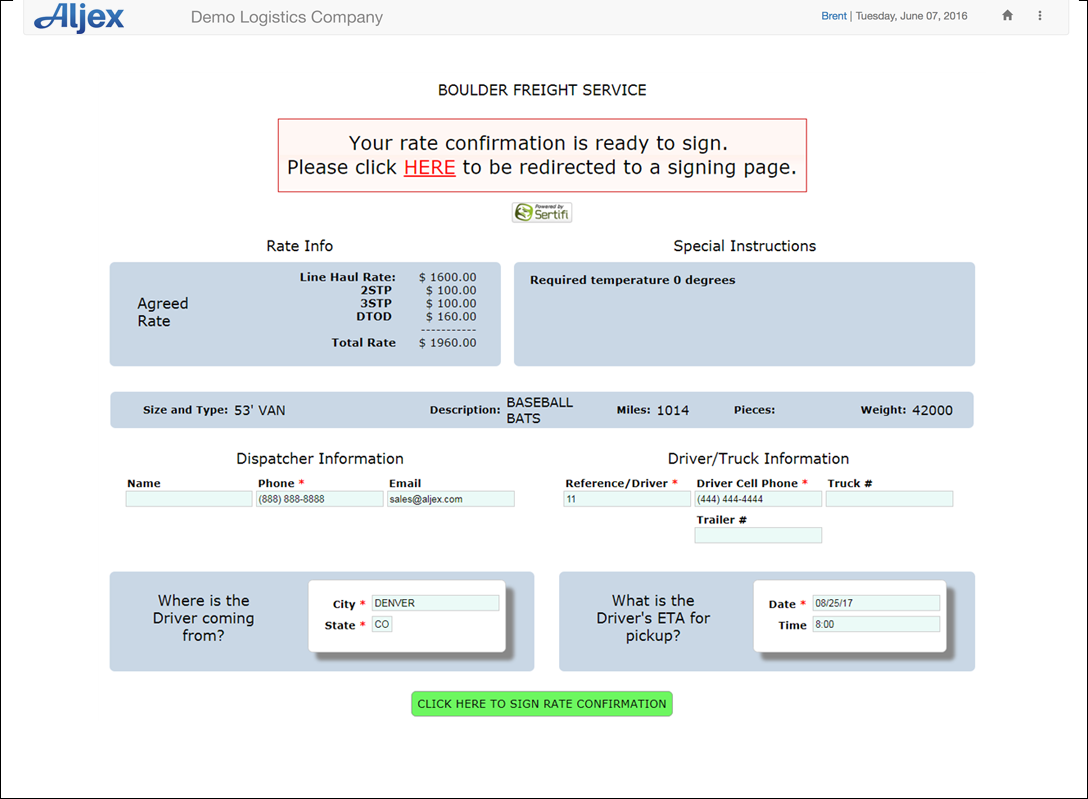Open the three-dot overflow menu
The width and height of the screenshot is (1088, 799).
(x=1040, y=16)
